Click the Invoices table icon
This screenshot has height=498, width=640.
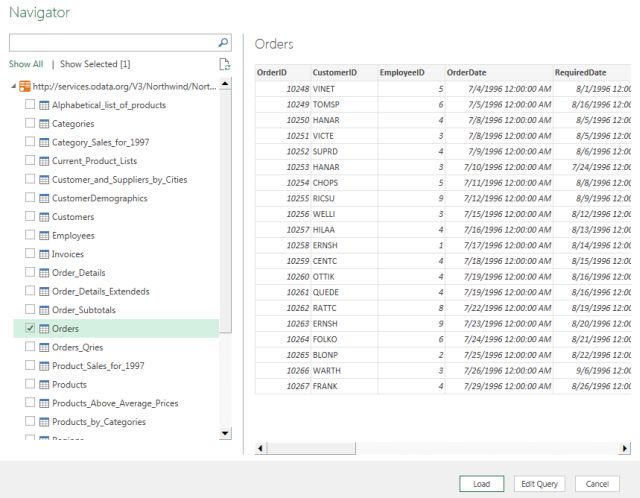(x=44, y=254)
